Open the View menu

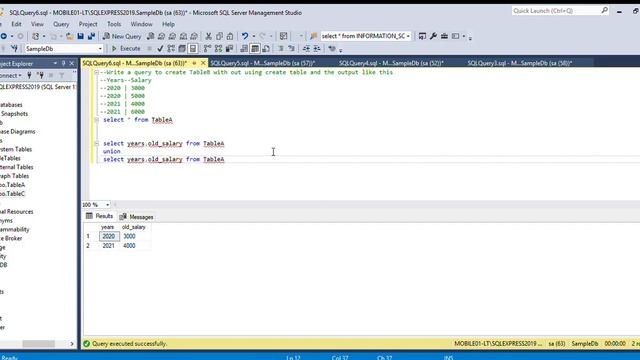click(37, 24)
